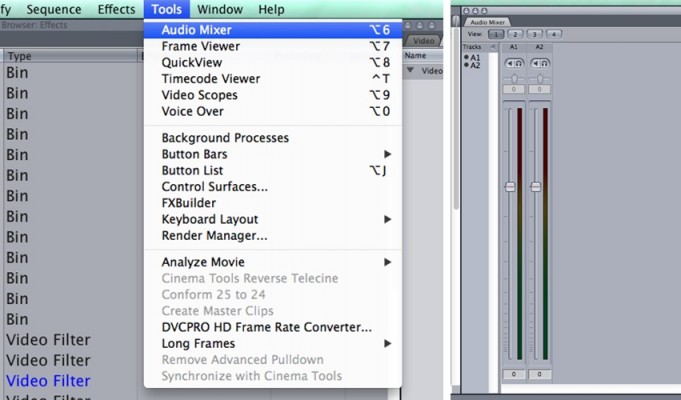
Task: Toggle the A2 track visibility dot
Action: 466,65
